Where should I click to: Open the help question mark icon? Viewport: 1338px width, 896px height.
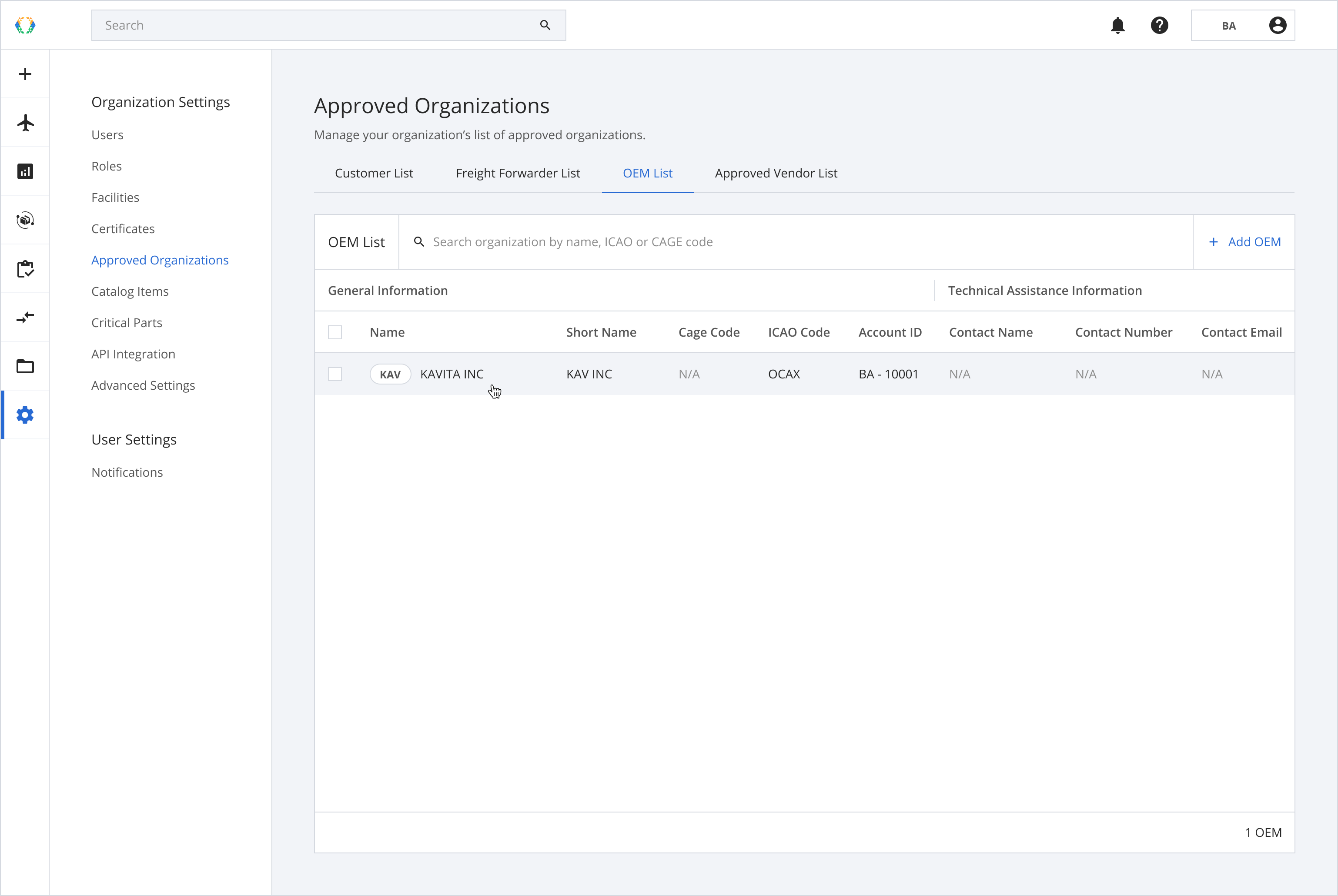tap(1159, 25)
